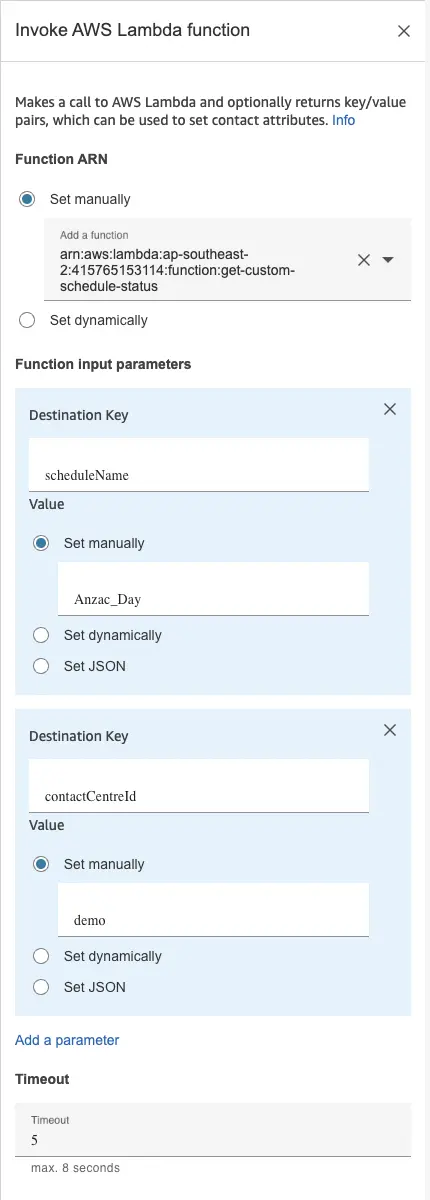Choose Set dynamically for the contactCentreId value
Viewport: 430px width, 1200px height.
point(42,956)
